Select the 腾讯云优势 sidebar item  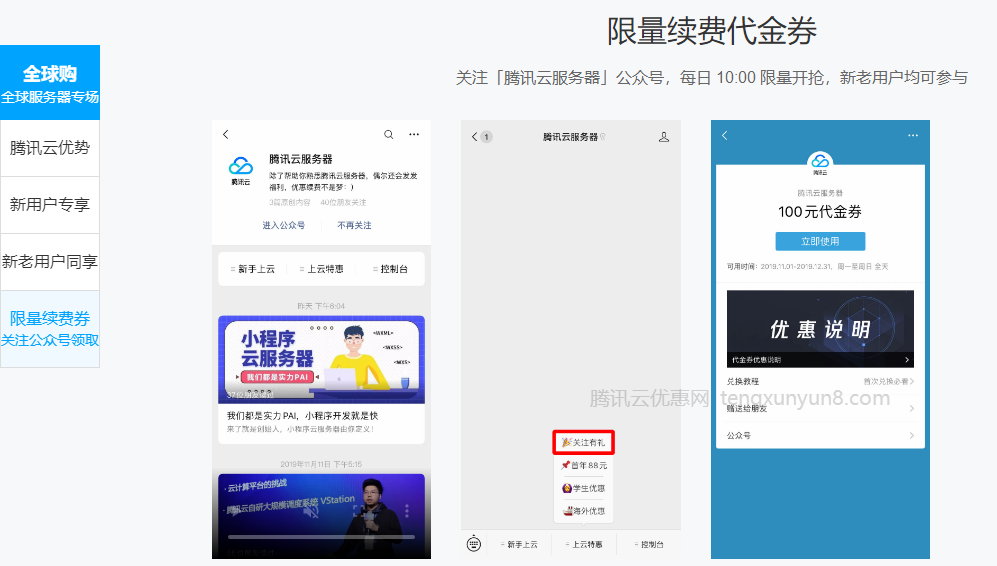(x=50, y=148)
